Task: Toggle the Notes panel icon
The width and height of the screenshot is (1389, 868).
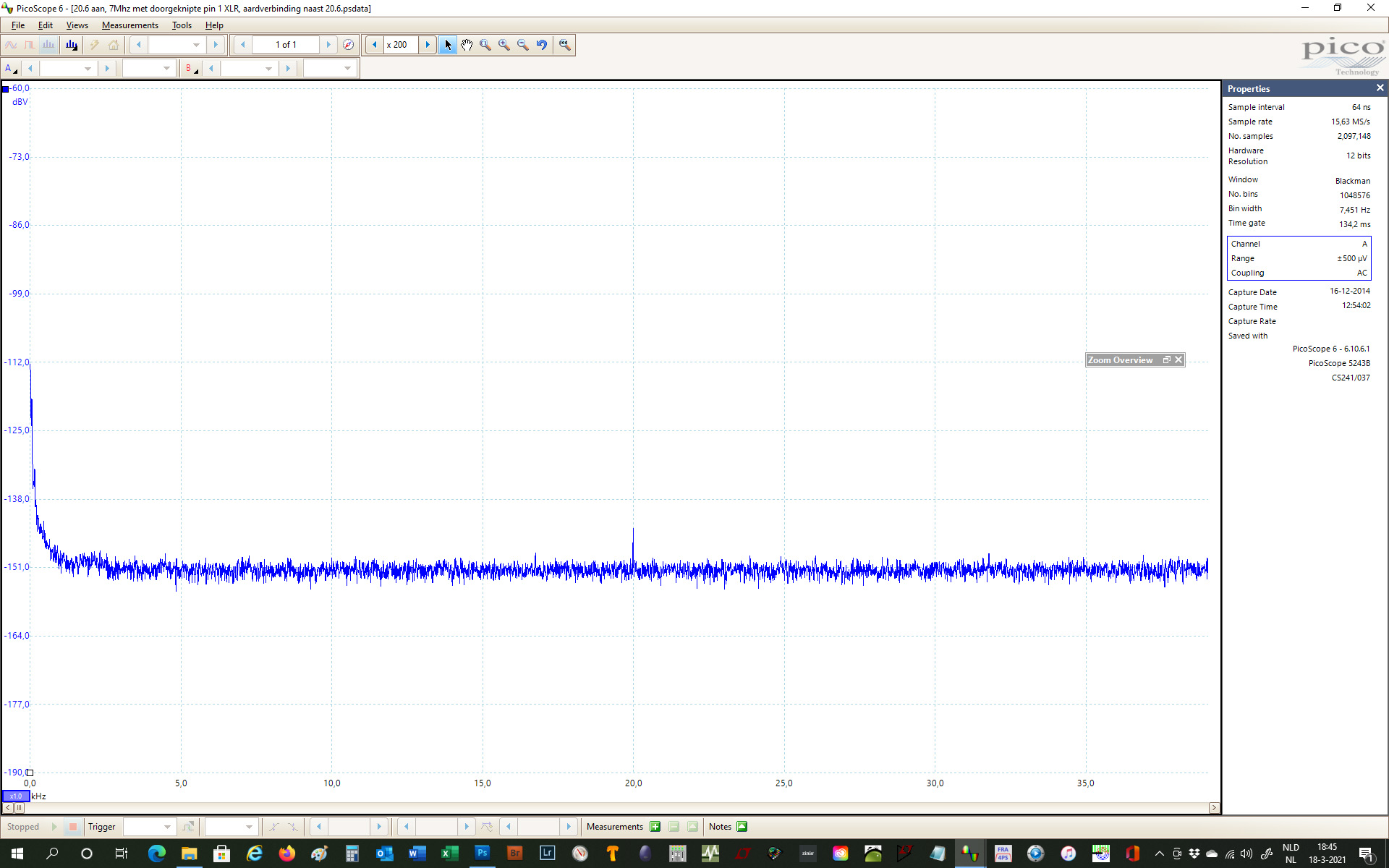Action: point(742,827)
